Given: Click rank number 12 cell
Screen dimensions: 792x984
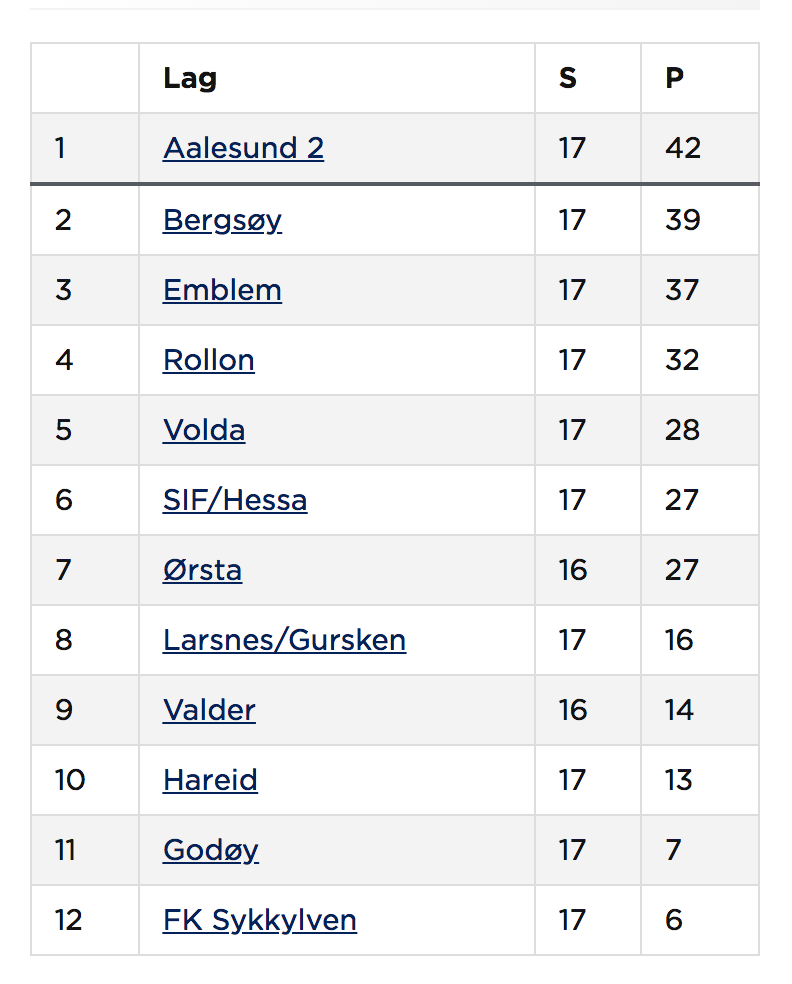Looking at the screenshot, I should [69, 919].
